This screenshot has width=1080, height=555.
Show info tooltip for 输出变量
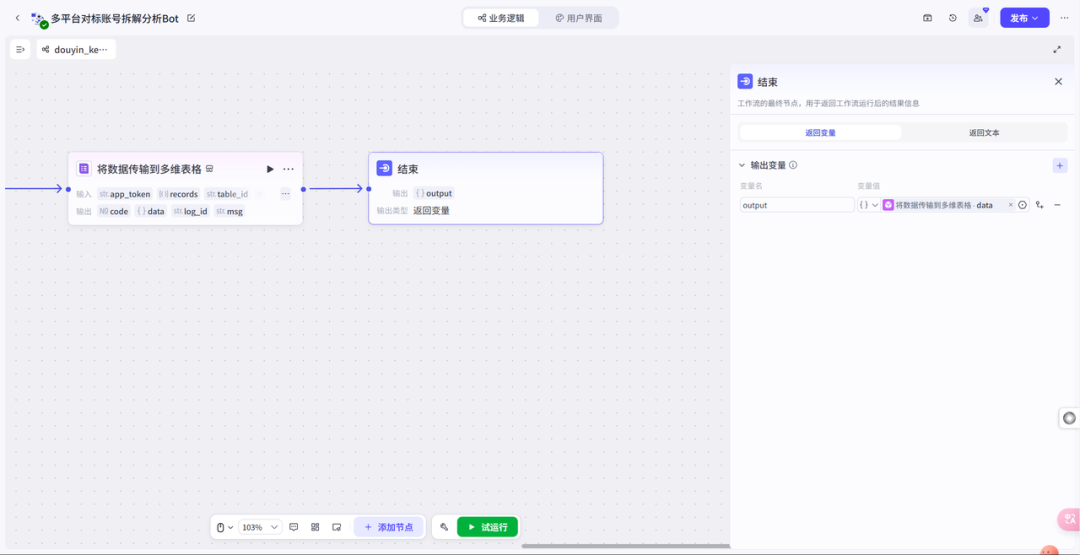coord(793,165)
